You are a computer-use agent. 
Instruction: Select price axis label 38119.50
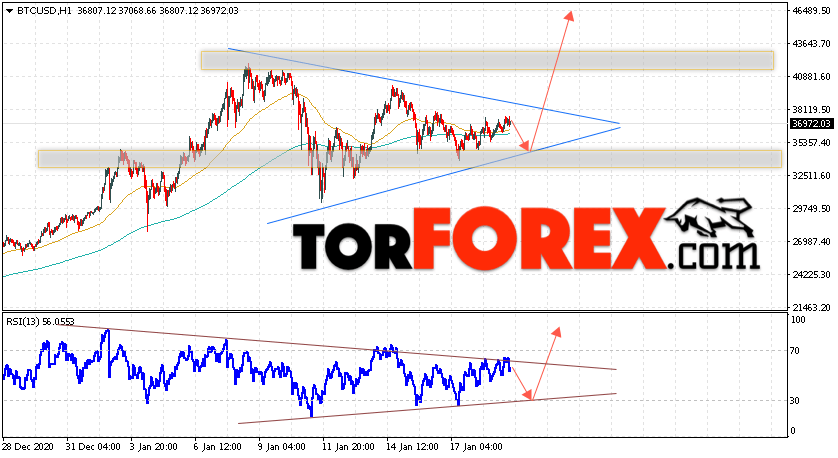(811, 110)
